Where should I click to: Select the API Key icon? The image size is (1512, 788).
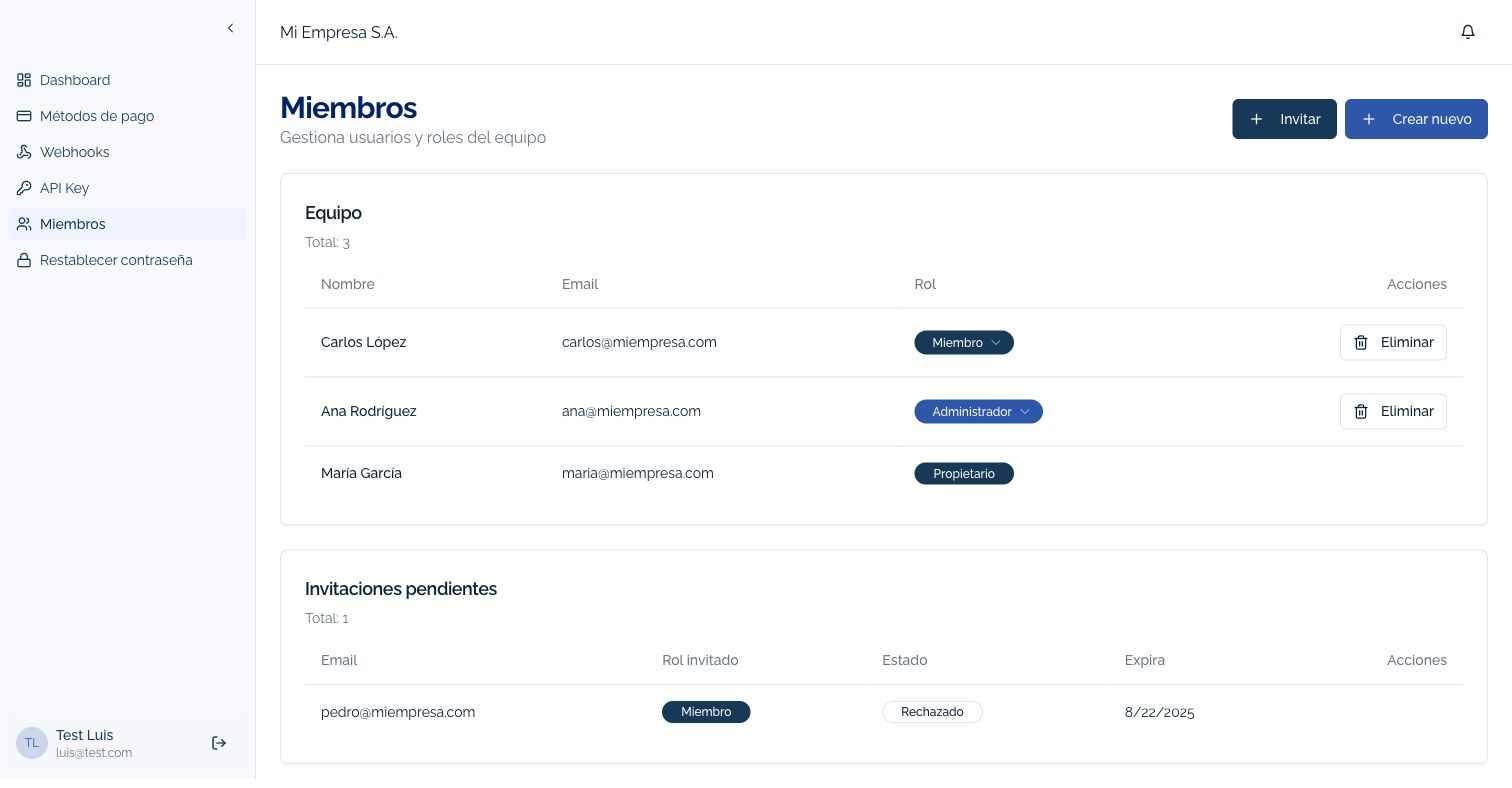pyautogui.click(x=23, y=188)
